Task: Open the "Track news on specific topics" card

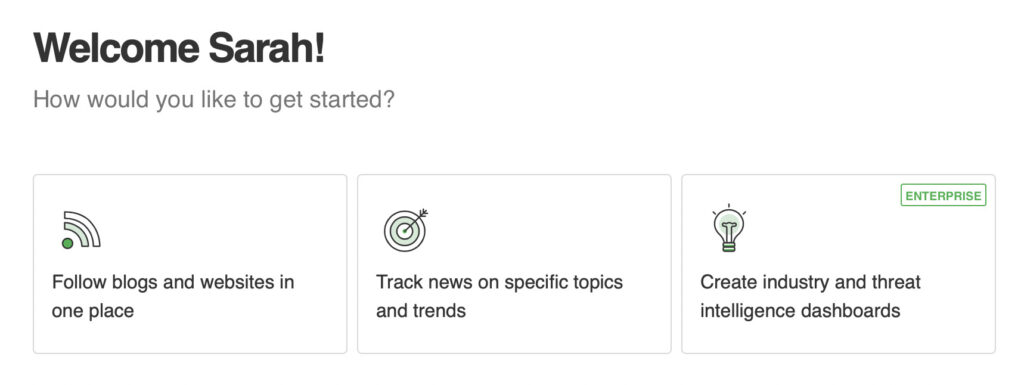Action: click(514, 264)
